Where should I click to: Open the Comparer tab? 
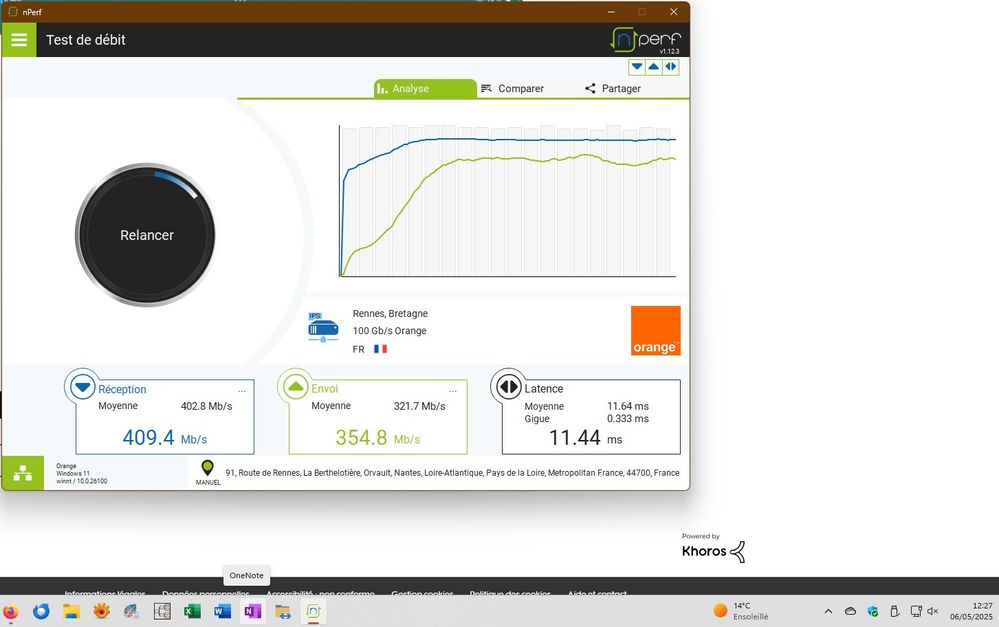point(512,88)
